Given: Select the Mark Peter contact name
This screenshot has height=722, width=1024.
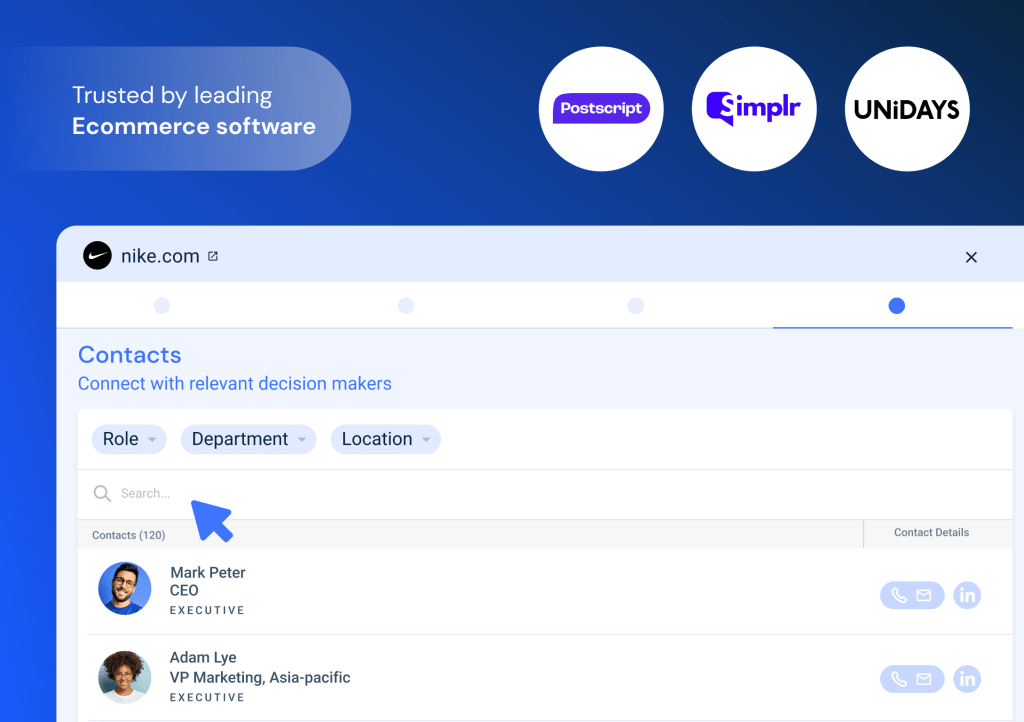Looking at the screenshot, I should [208, 573].
